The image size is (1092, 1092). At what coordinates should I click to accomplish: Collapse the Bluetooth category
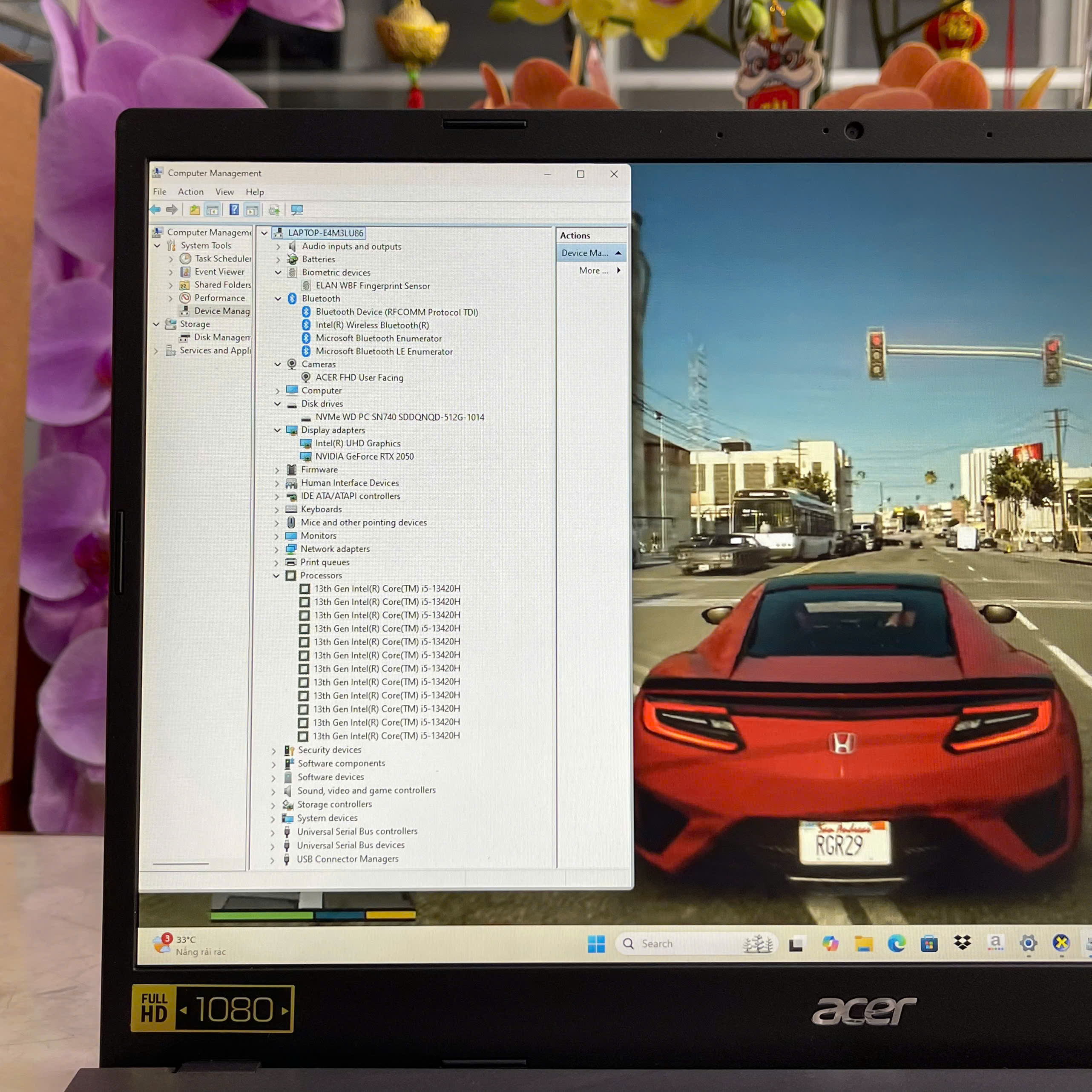pyautogui.click(x=278, y=299)
